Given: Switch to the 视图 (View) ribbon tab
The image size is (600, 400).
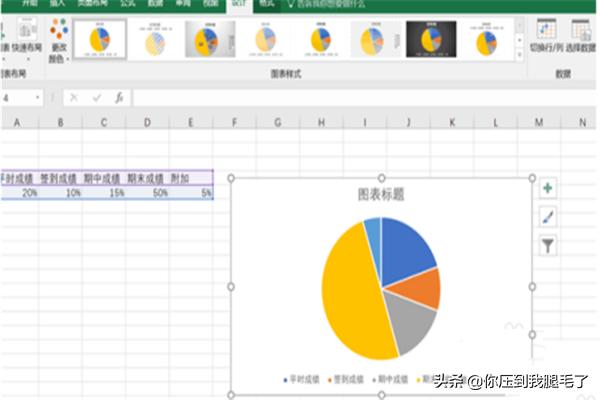Looking at the screenshot, I should tap(211, 3).
